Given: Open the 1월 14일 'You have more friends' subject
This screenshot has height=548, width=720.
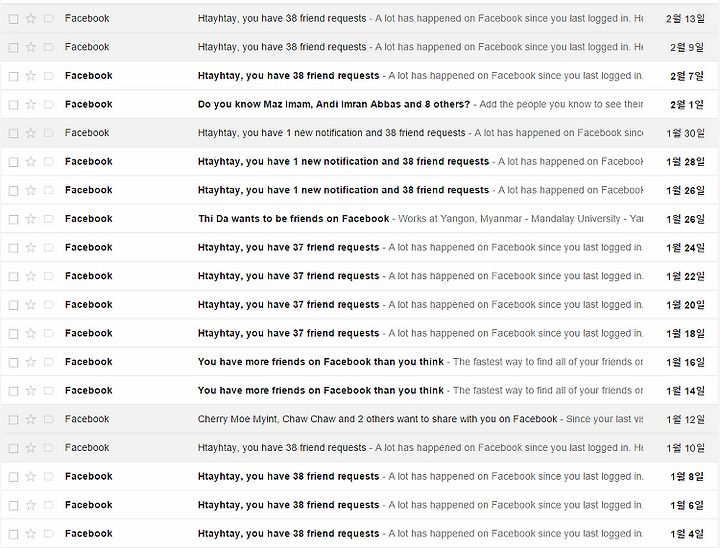Looking at the screenshot, I should pyautogui.click(x=321, y=390).
